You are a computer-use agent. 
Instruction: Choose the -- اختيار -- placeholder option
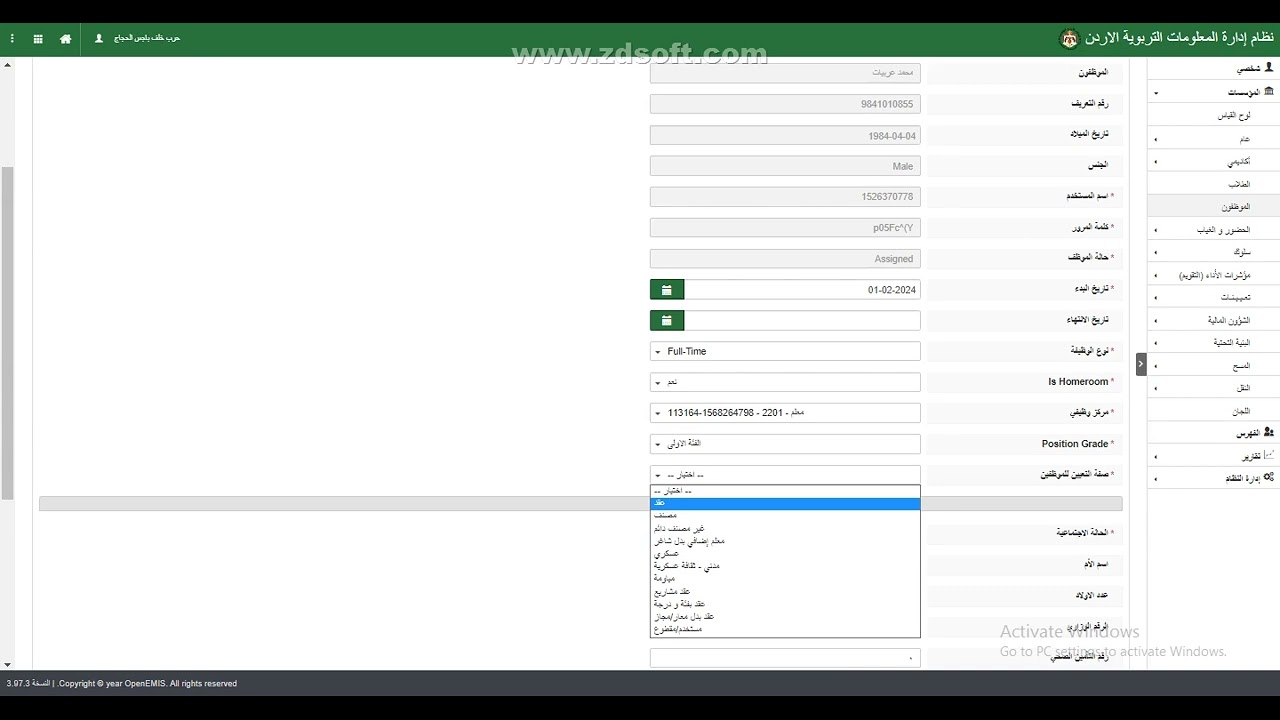(785, 491)
